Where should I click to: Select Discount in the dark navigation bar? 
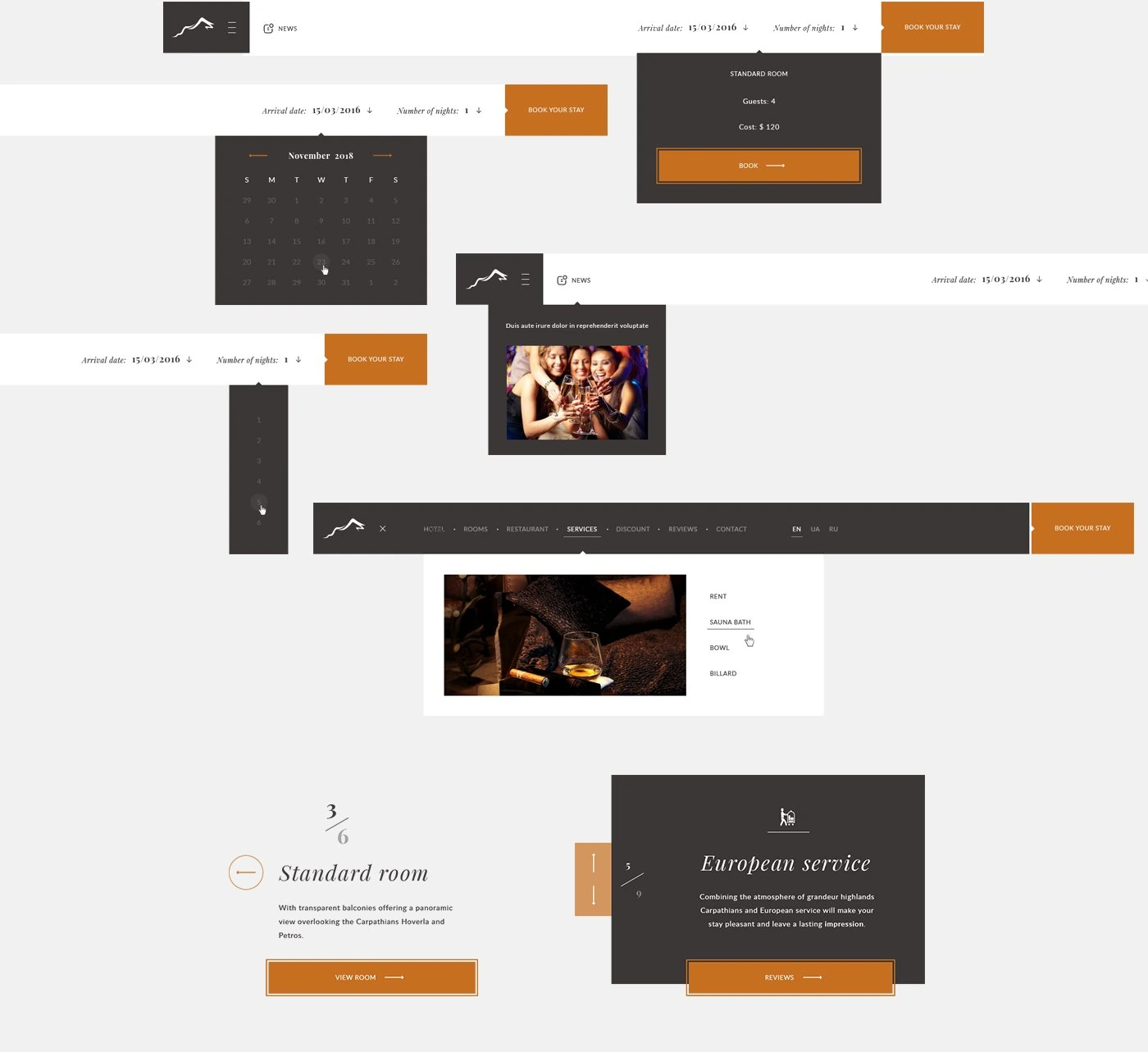633,530
